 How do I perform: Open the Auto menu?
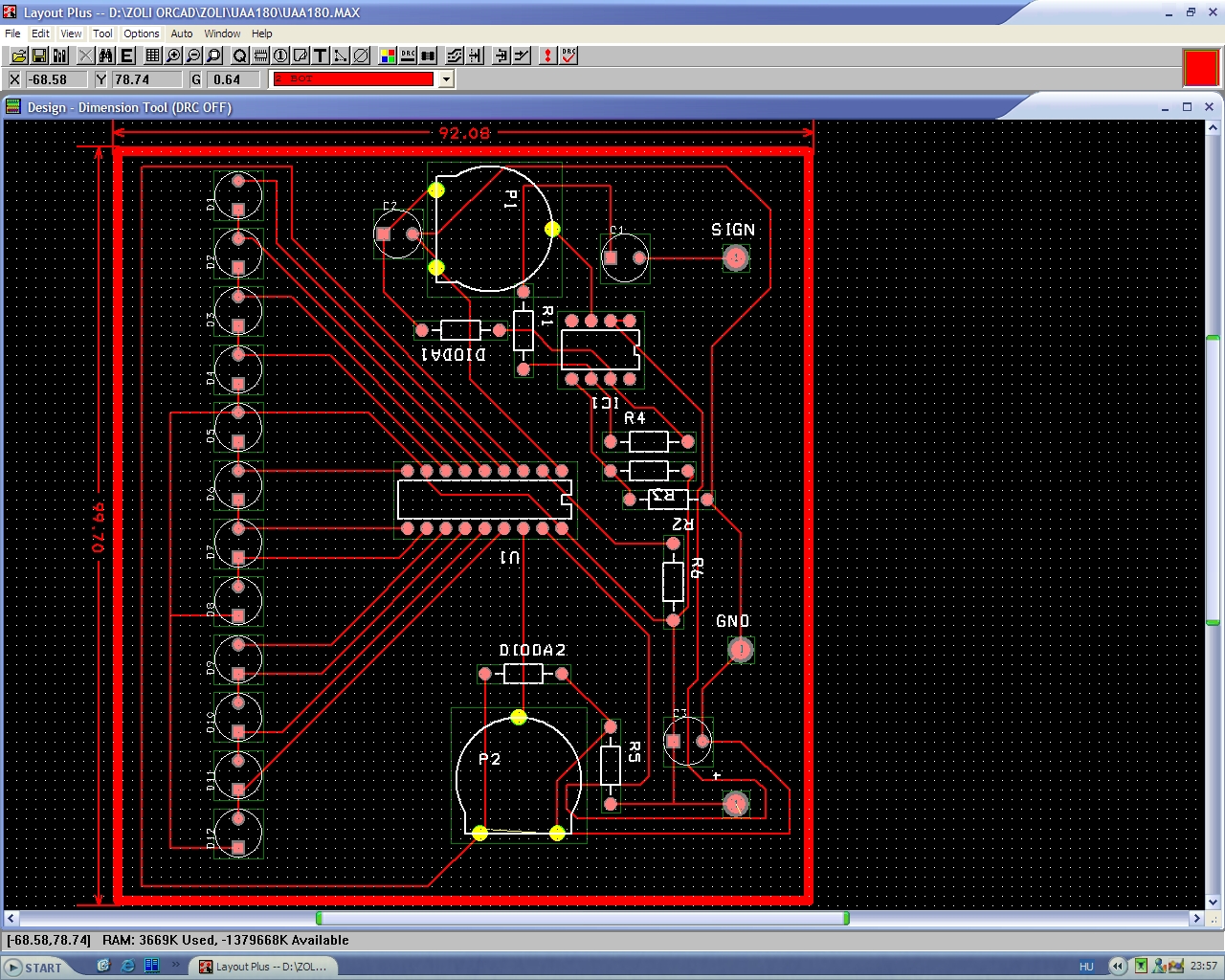pyautogui.click(x=182, y=33)
